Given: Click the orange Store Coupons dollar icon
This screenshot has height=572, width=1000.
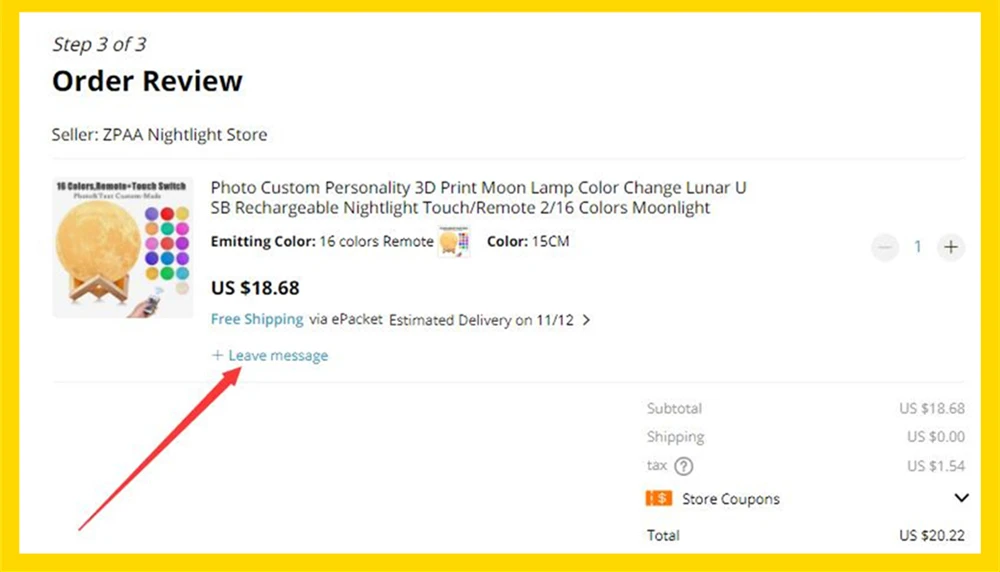Looking at the screenshot, I should pyautogui.click(x=659, y=498).
